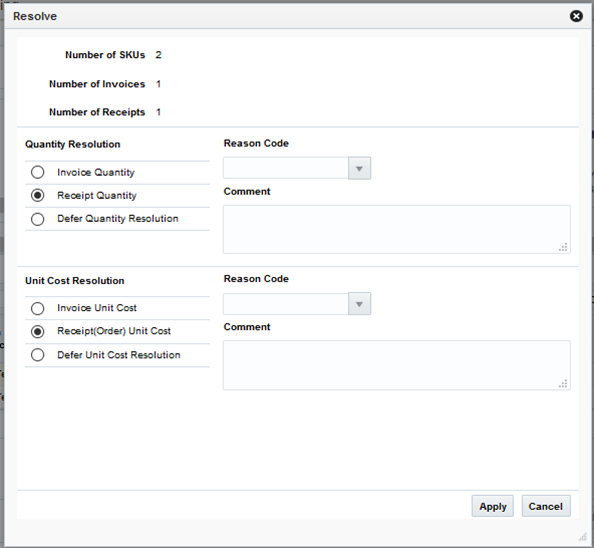
Task: Open the Unit Cost Reason Code dropdown arrow
Action: pyautogui.click(x=359, y=304)
